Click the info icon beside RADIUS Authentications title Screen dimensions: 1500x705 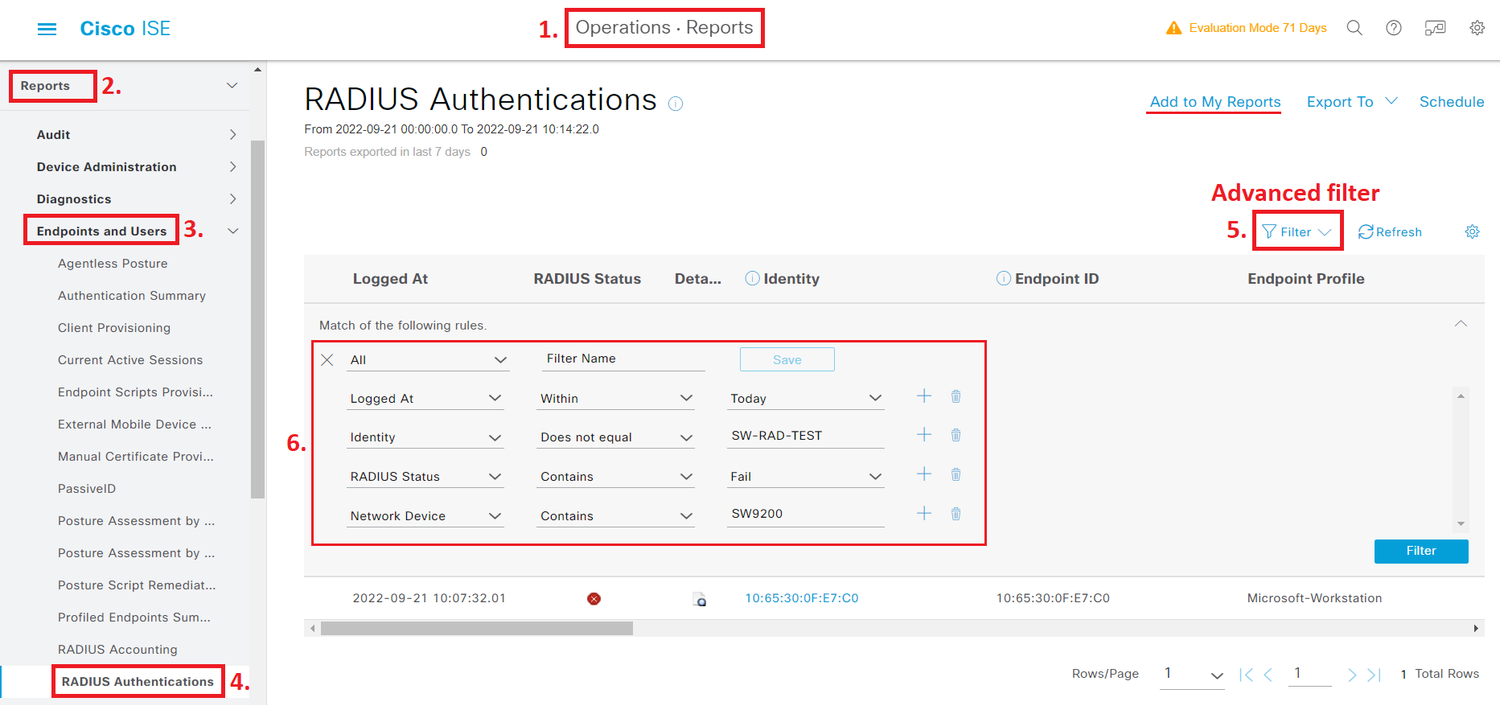pos(675,103)
